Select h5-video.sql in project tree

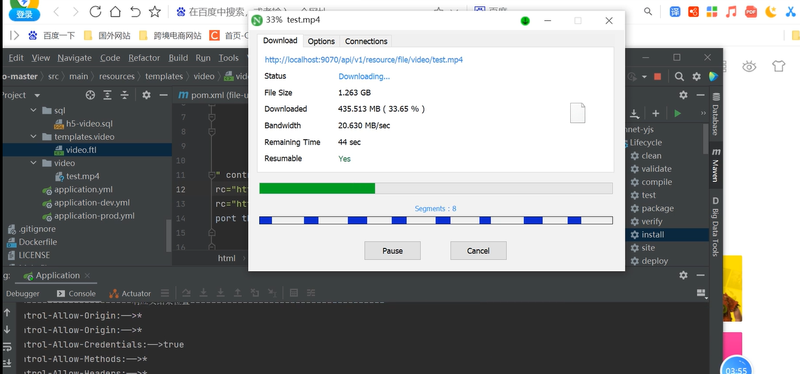(83, 123)
